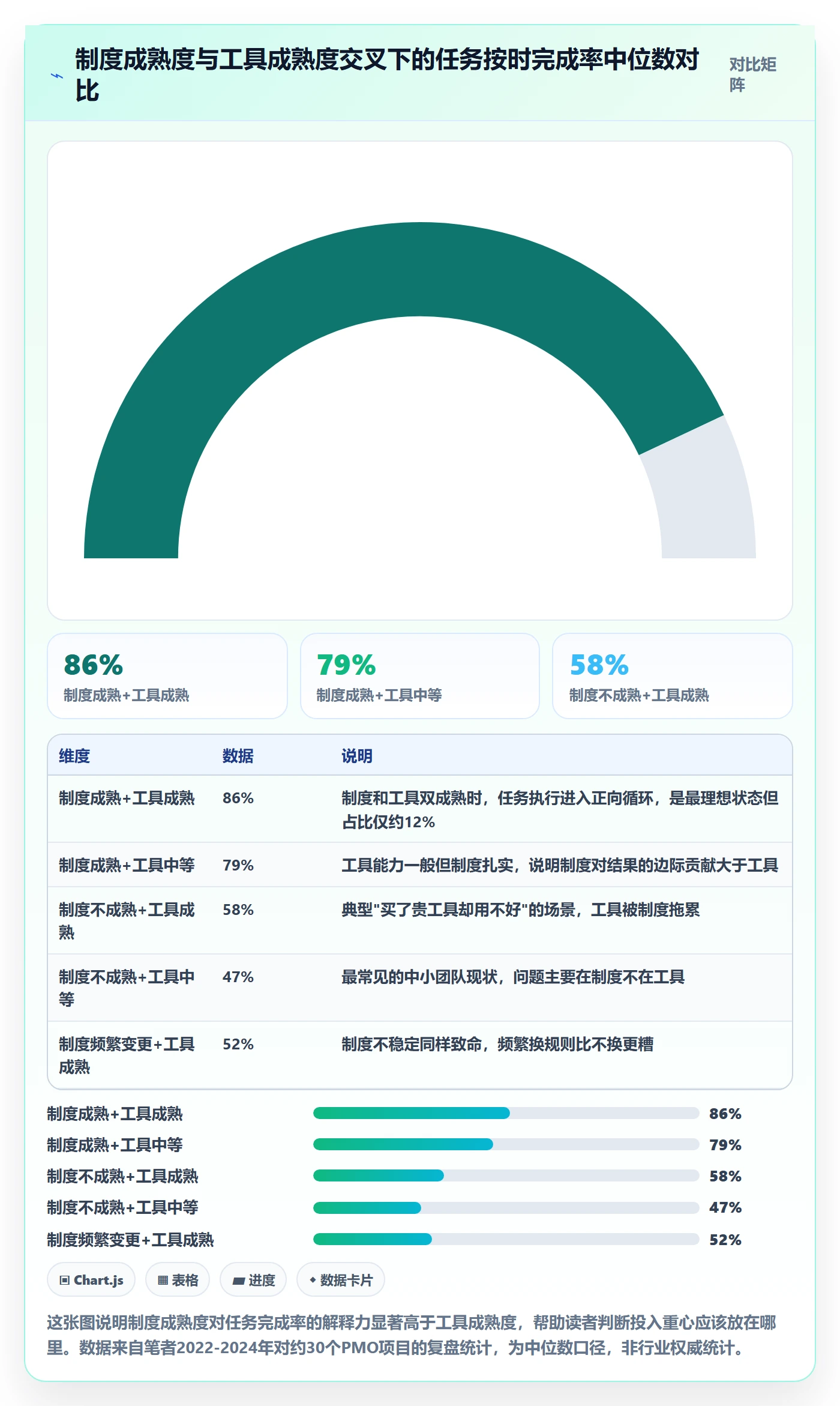Click the dark green gauge arc
The width and height of the screenshot is (840, 1406).
[x=384, y=270]
